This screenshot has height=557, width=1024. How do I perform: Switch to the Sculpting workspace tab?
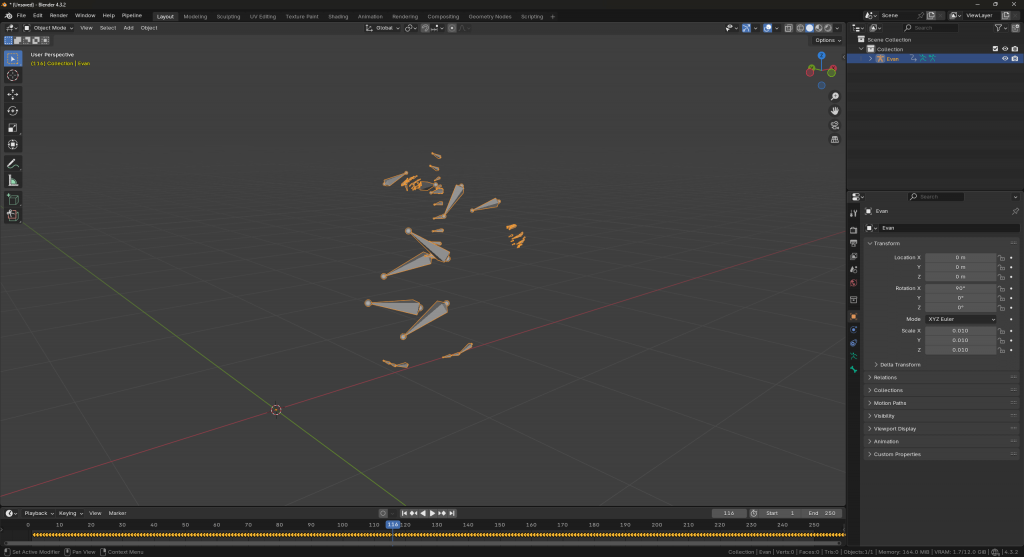coord(228,16)
